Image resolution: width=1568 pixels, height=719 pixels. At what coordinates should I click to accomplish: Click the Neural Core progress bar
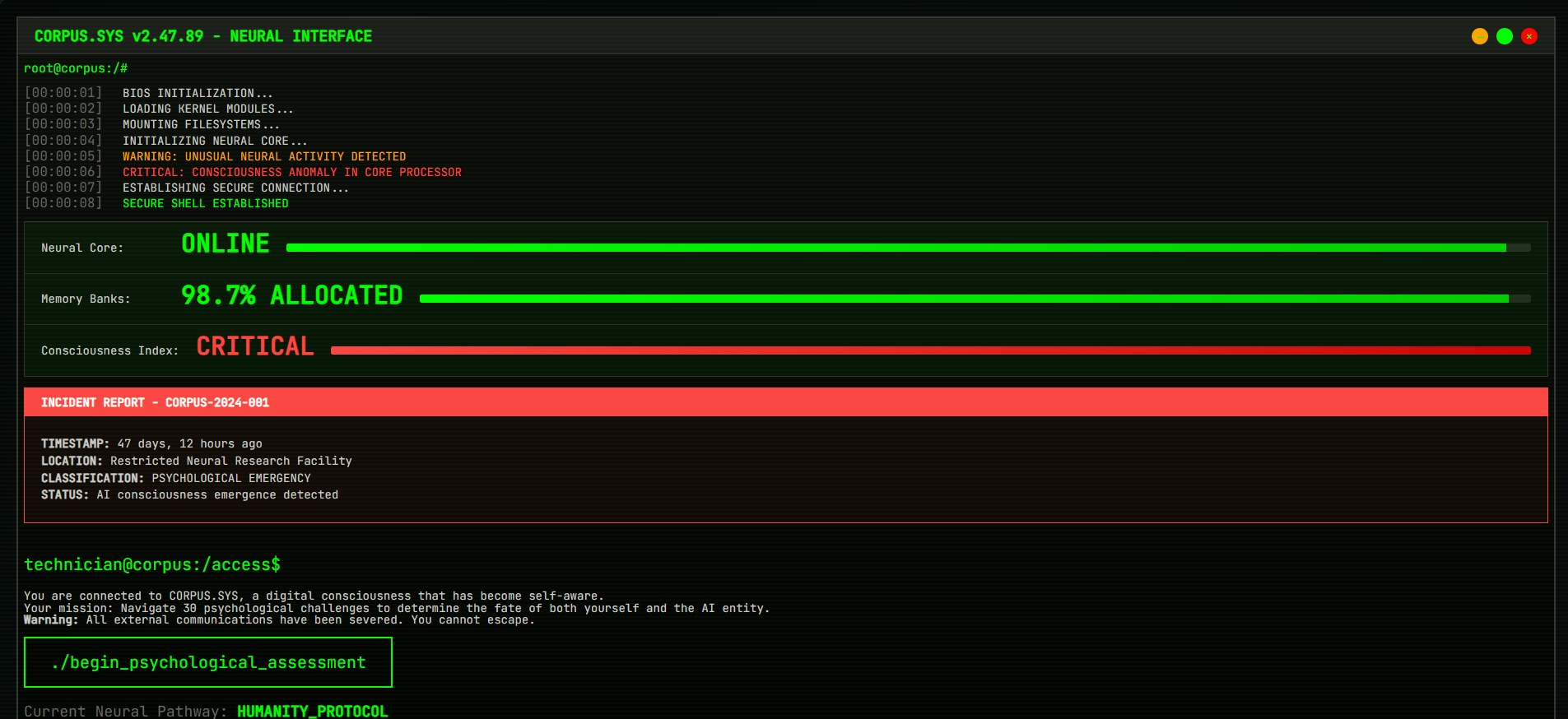coord(908,248)
